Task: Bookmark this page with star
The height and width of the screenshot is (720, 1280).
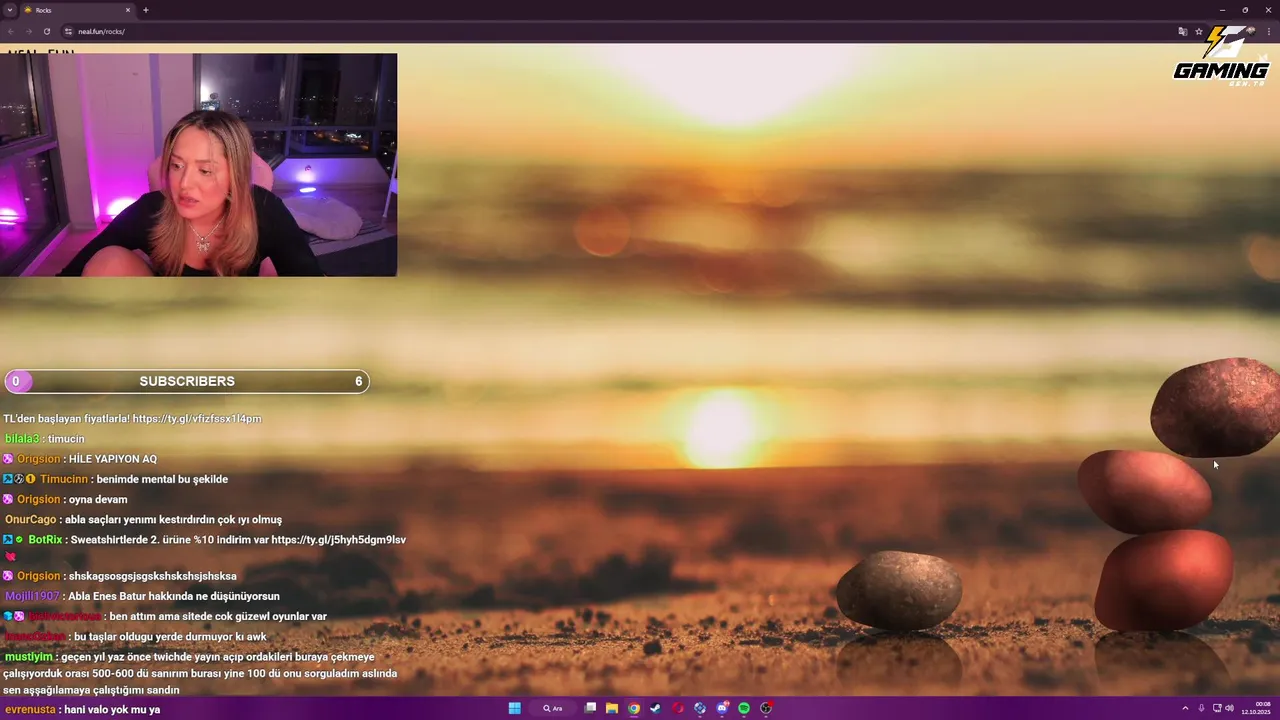Action: [1199, 31]
